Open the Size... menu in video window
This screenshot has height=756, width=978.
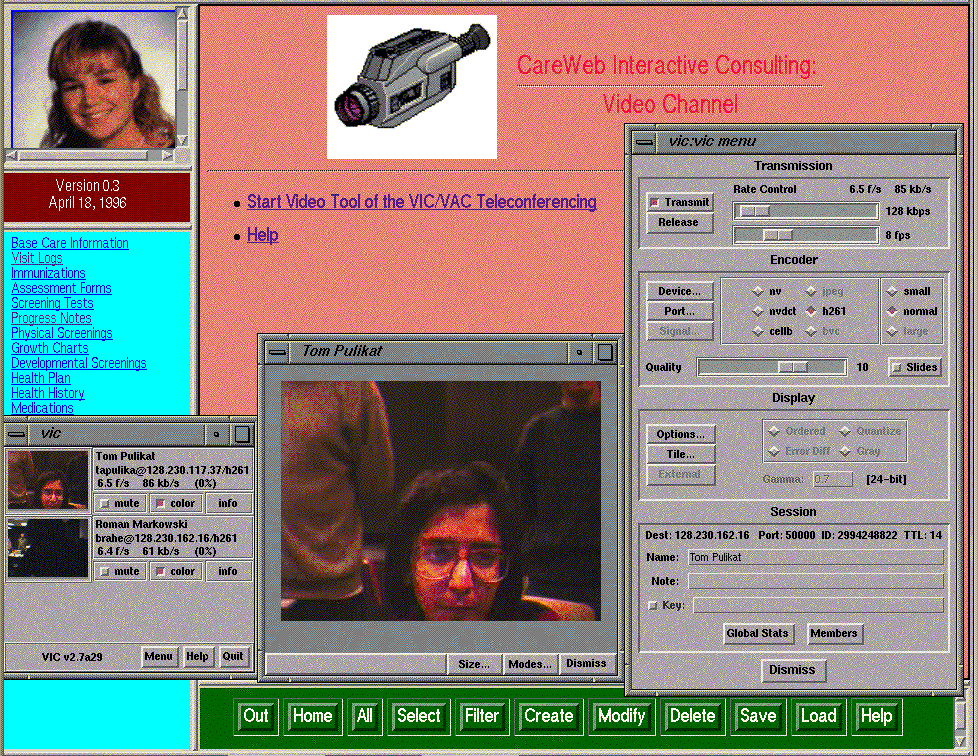tap(473, 664)
